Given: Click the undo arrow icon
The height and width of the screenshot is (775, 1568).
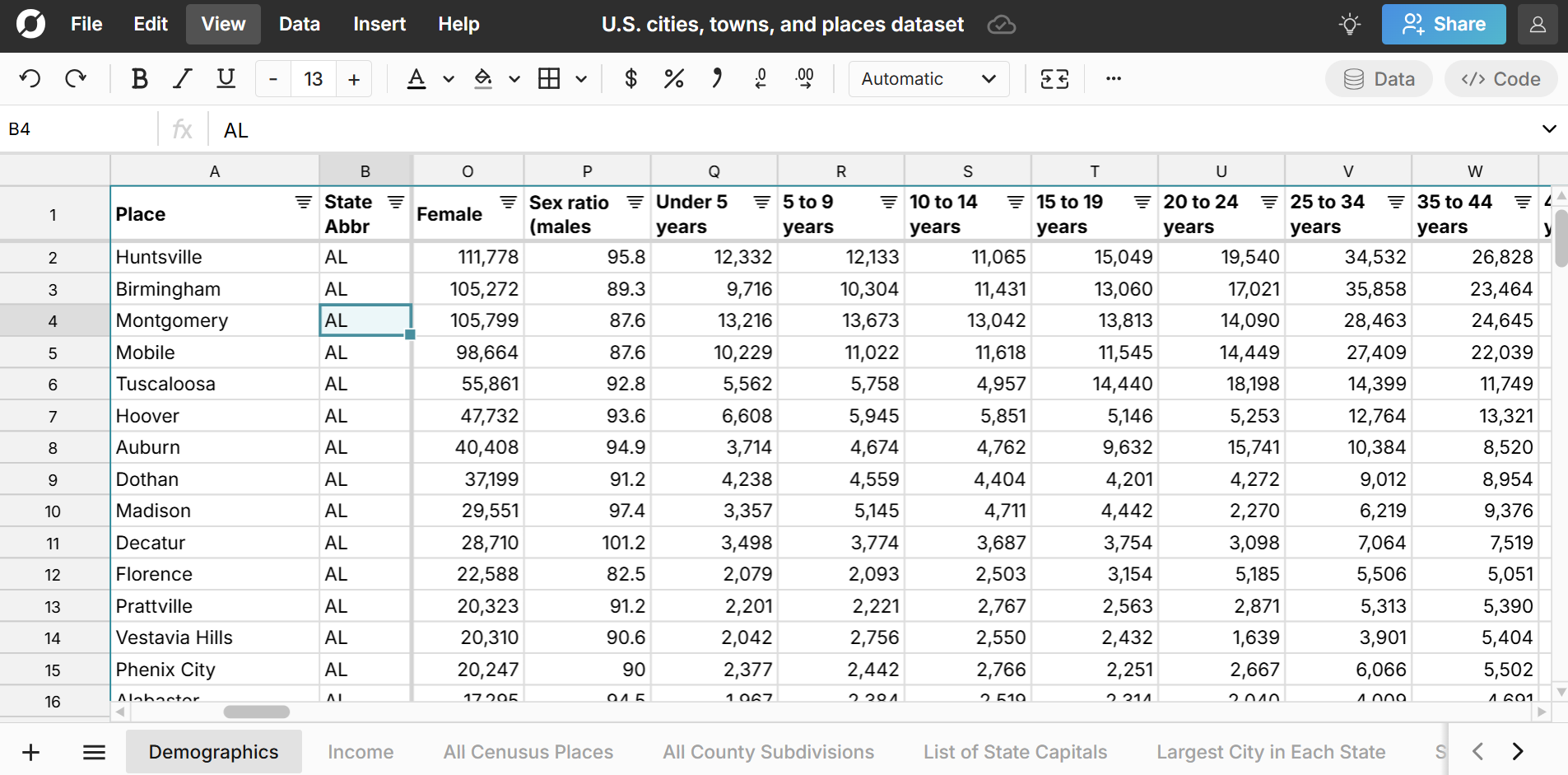Looking at the screenshot, I should coord(30,79).
